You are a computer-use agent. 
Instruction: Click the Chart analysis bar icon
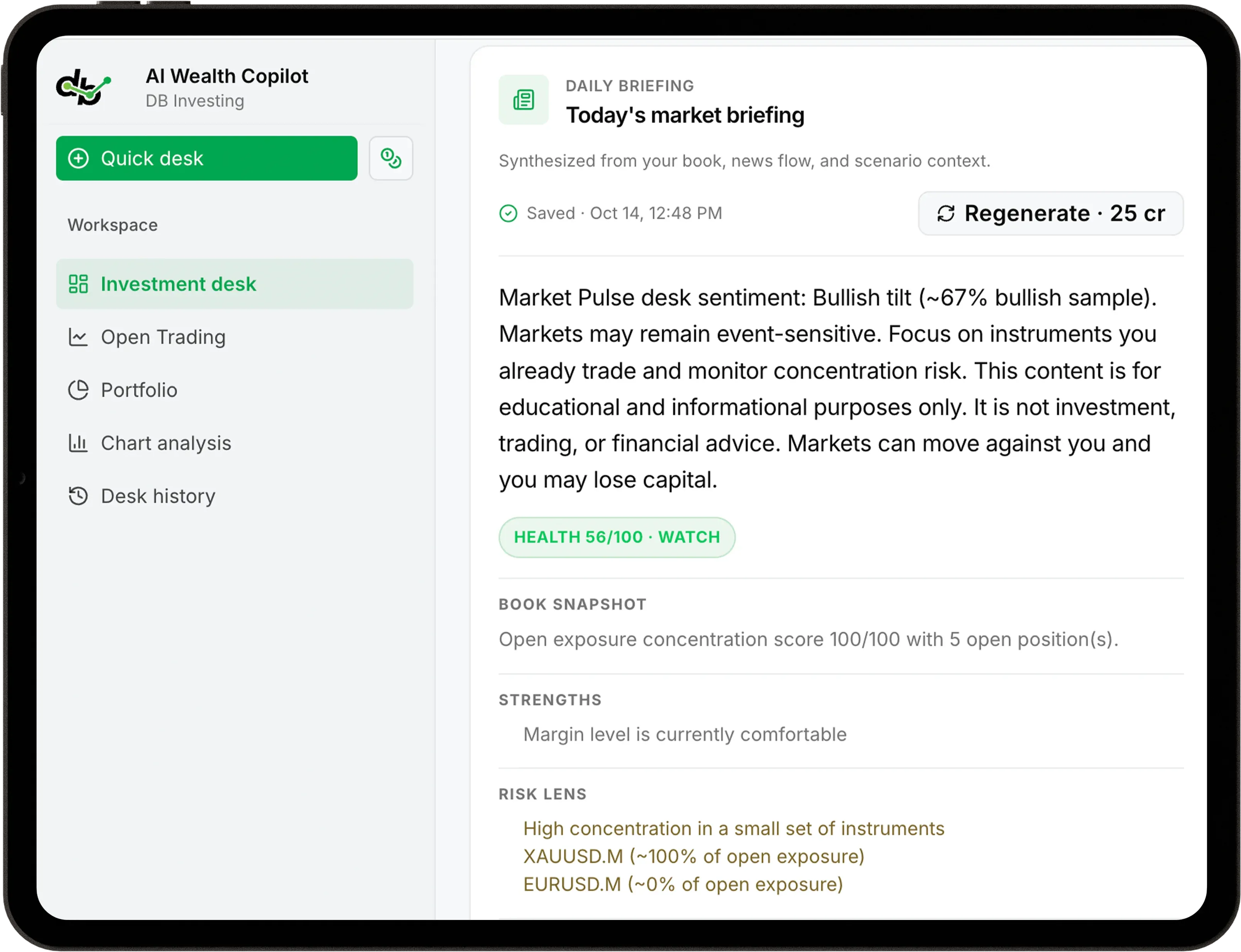click(78, 443)
